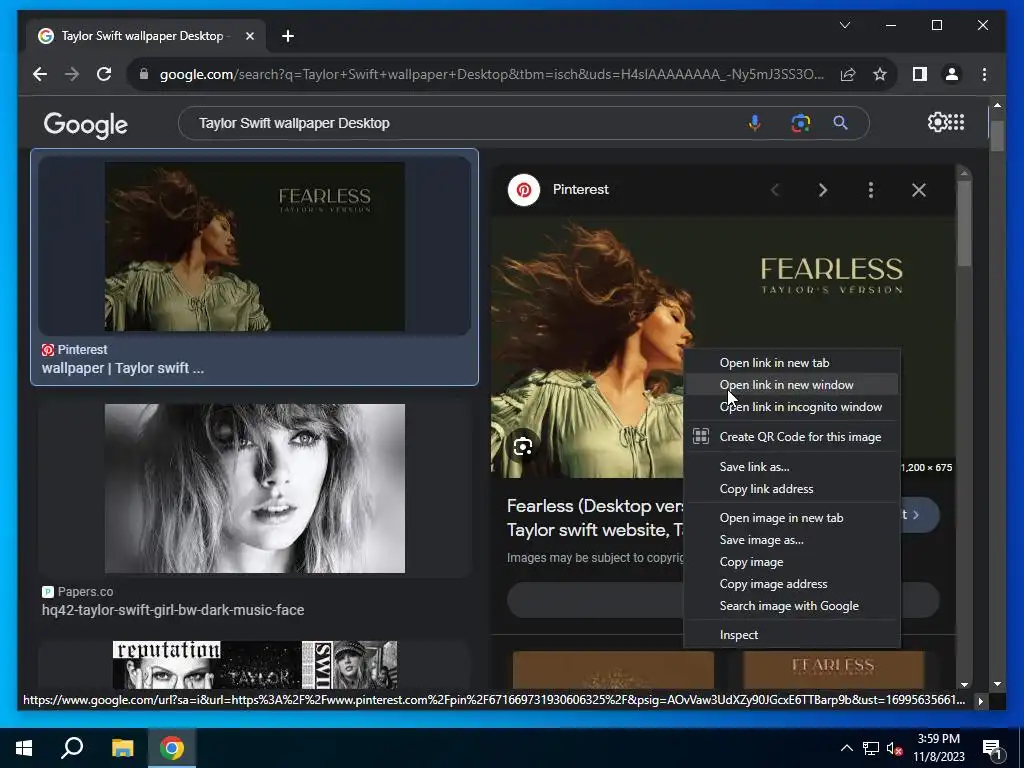The width and height of the screenshot is (1024, 768).
Task: Open the reputation collage thumbnail
Action: [x=255, y=665]
